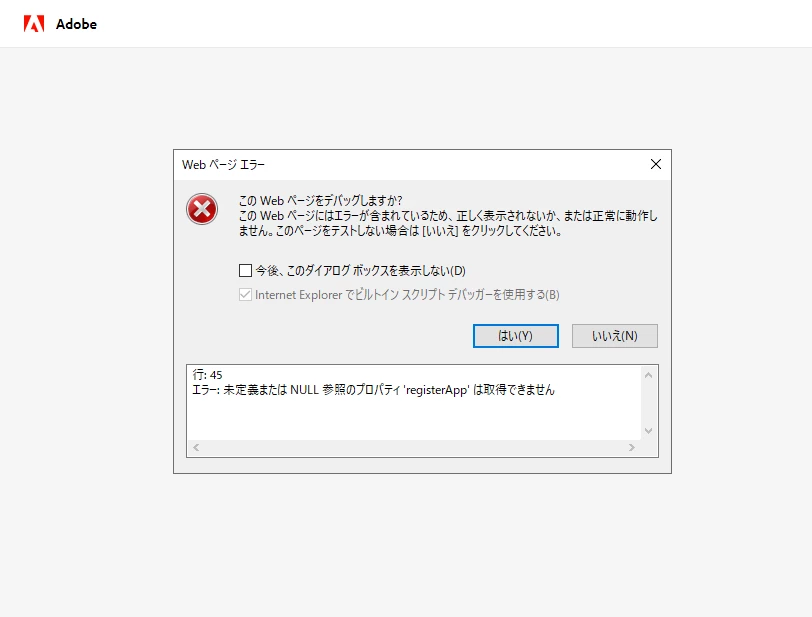
Task: Click the 行: 45 line in error details
Action: coord(207,375)
